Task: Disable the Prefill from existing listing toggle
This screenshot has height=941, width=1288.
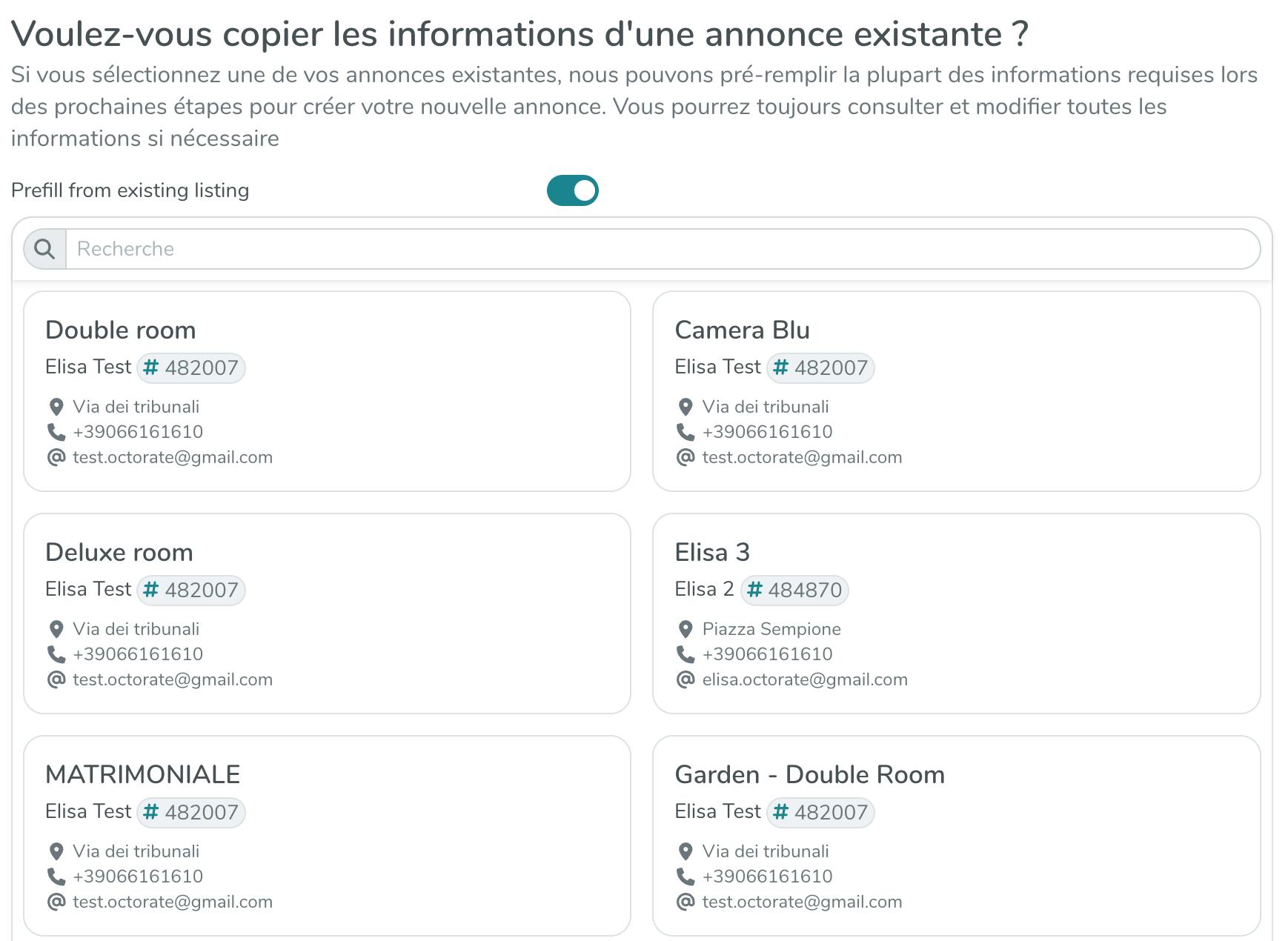Action: click(x=572, y=190)
